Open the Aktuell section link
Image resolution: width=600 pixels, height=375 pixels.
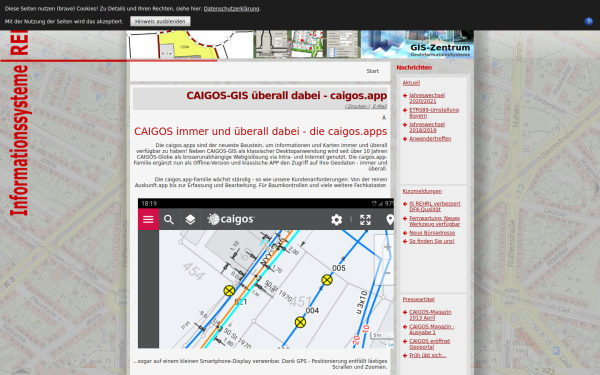click(x=411, y=83)
